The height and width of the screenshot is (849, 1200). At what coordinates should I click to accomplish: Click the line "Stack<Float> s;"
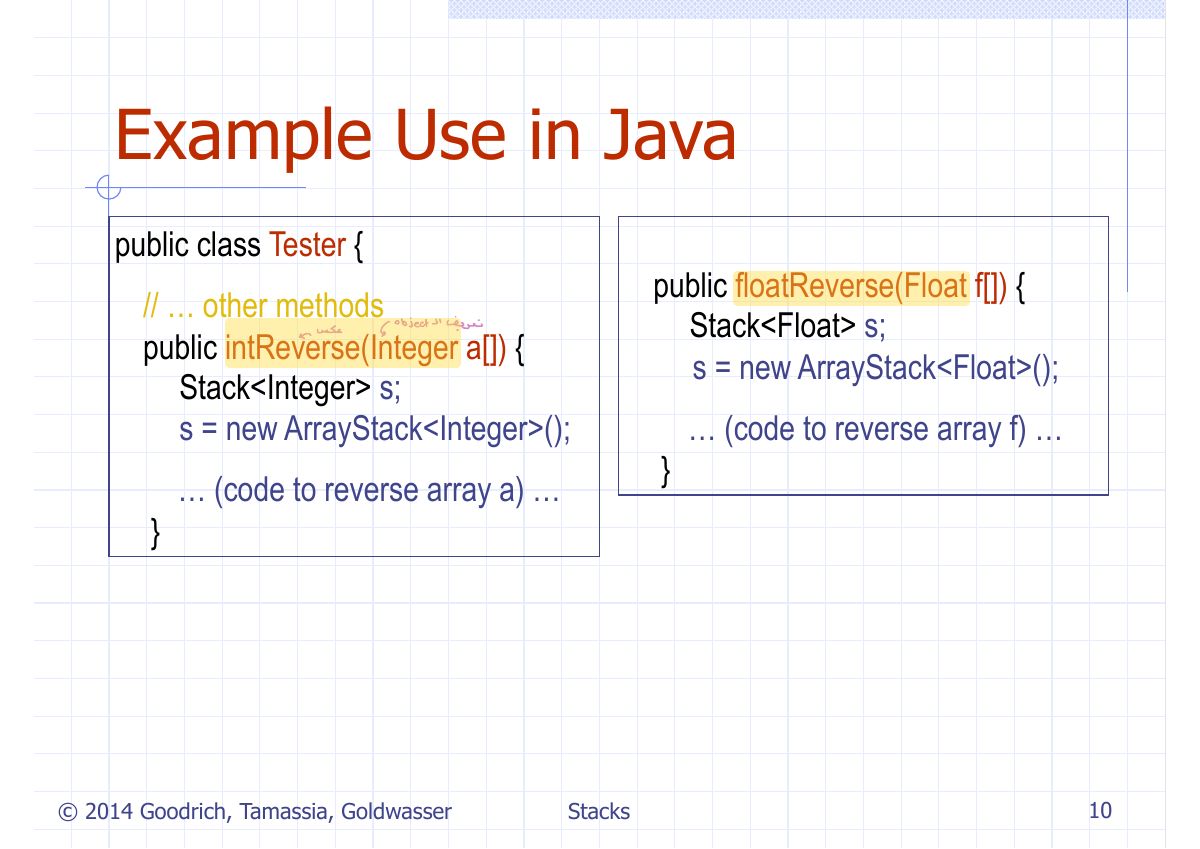click(788, 326)
